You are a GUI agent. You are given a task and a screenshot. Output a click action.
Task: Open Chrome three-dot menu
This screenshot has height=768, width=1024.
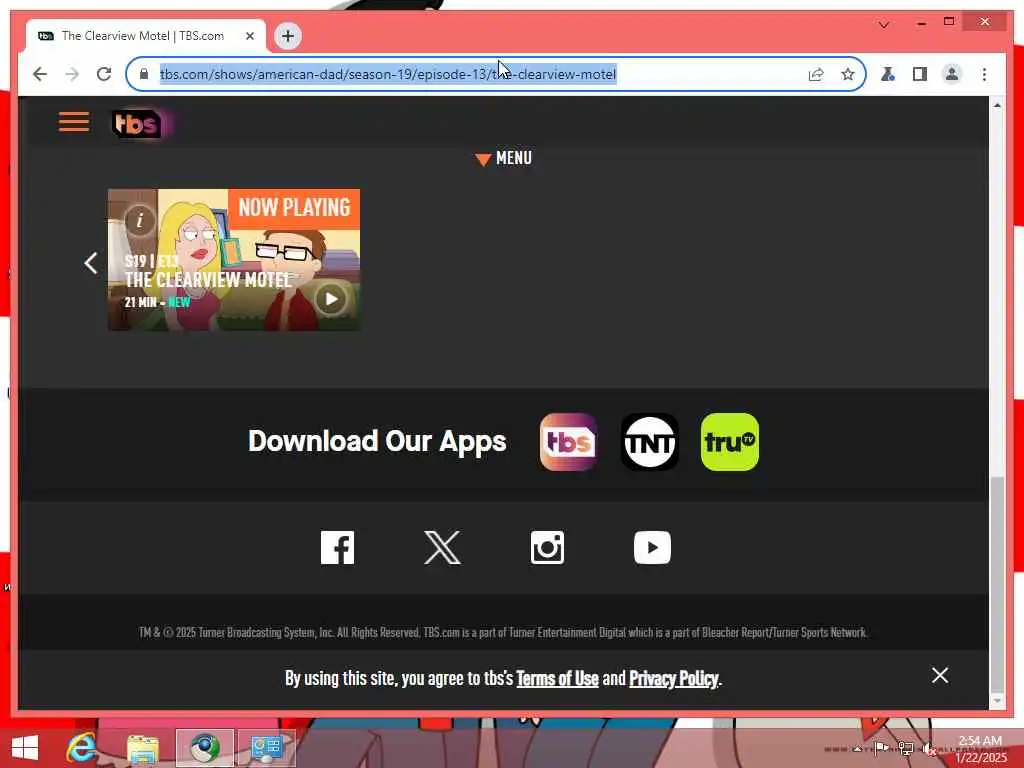tap(984, 74)
